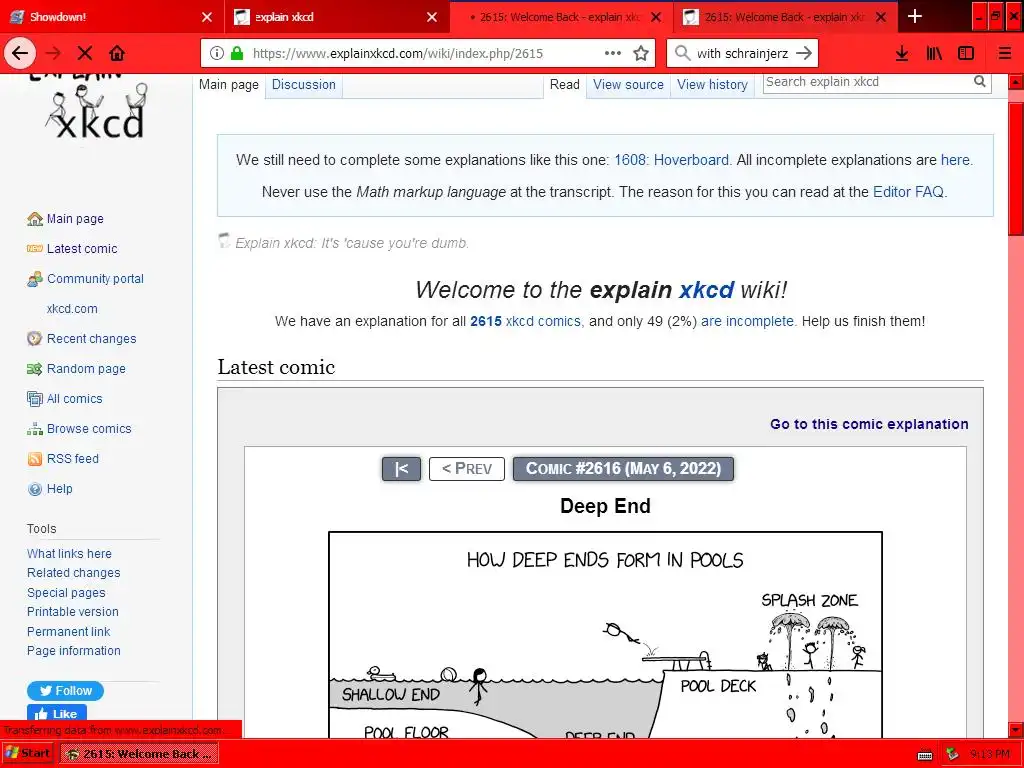The image size is (1024, 768).
Task: Click the Random page shuffle icon
Action: click(35, 369)
